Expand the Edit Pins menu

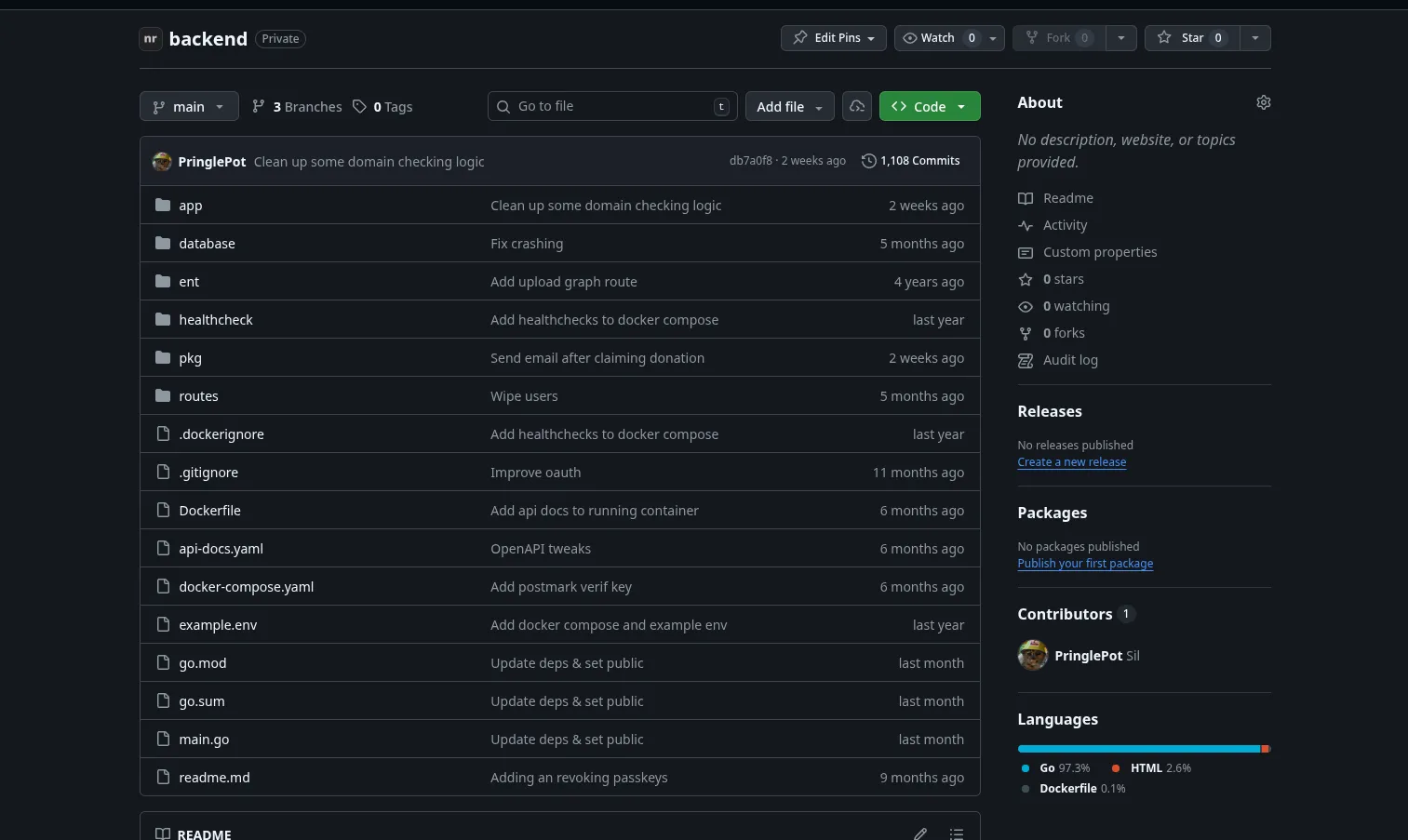pyautogui.click(x=833, y=38)
